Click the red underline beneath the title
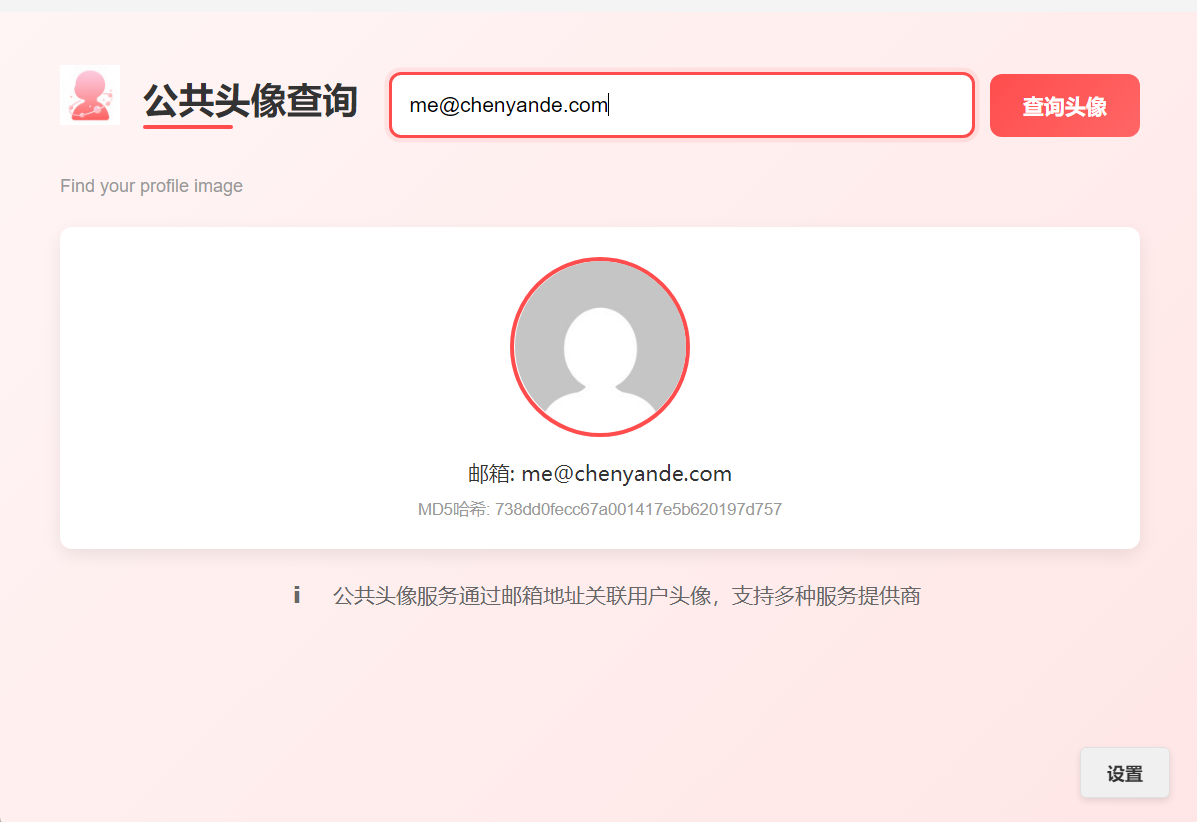The height and width of the screenshot is (822, 1197). click(x=188, y=126)
